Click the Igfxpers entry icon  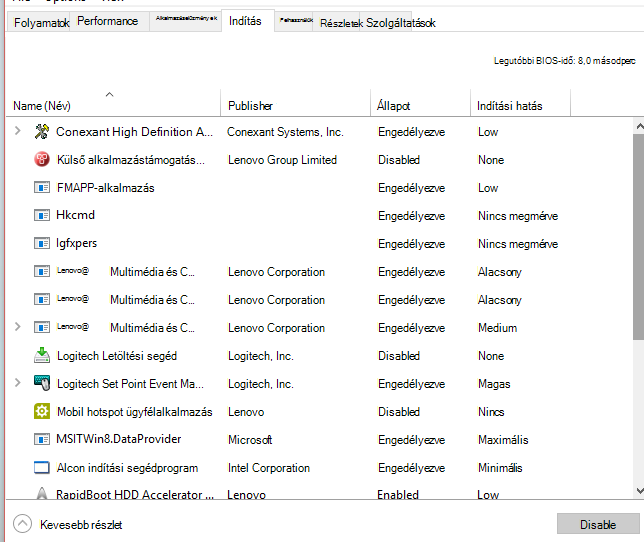(41, 243)
